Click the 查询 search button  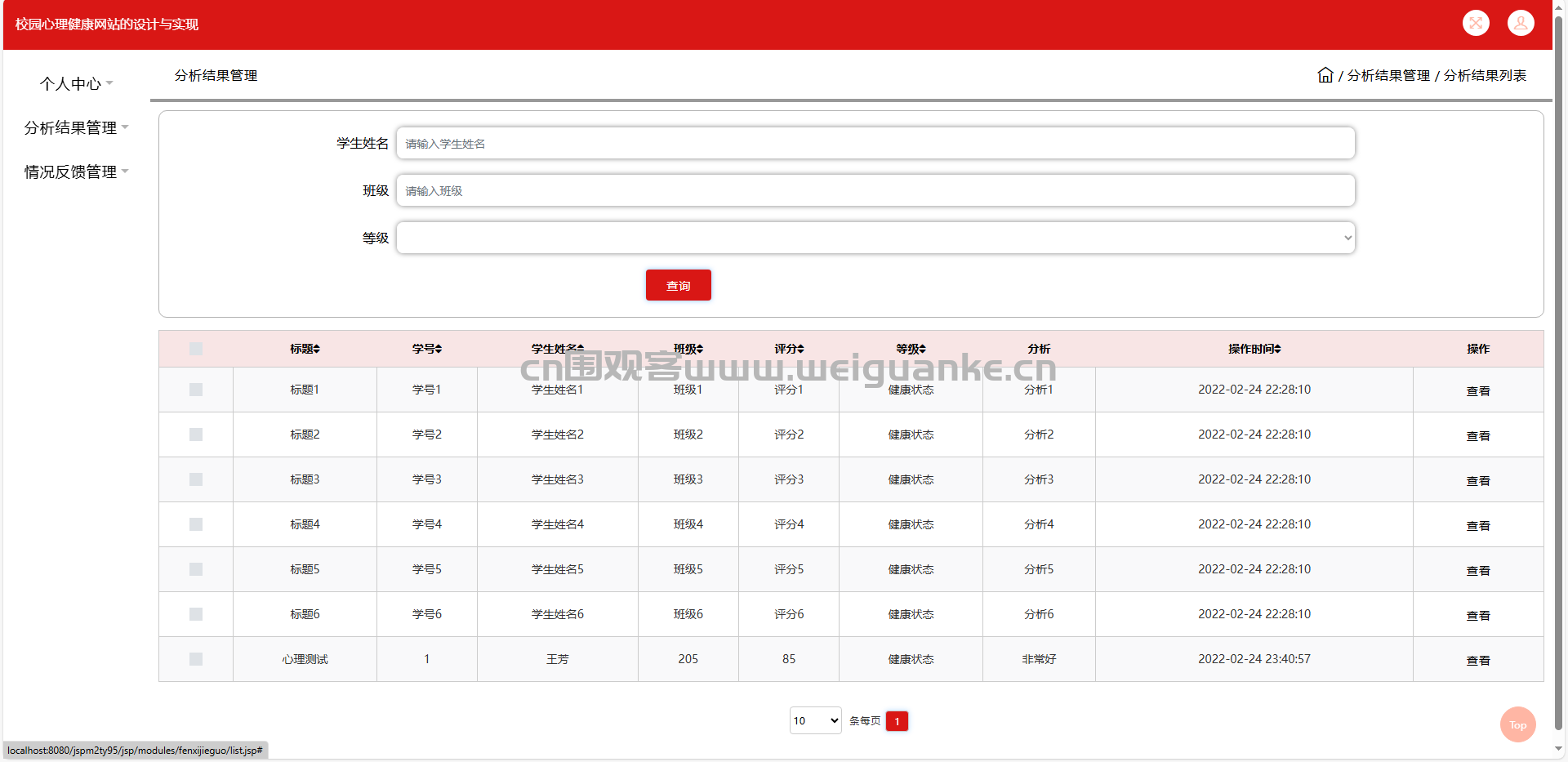679,285
